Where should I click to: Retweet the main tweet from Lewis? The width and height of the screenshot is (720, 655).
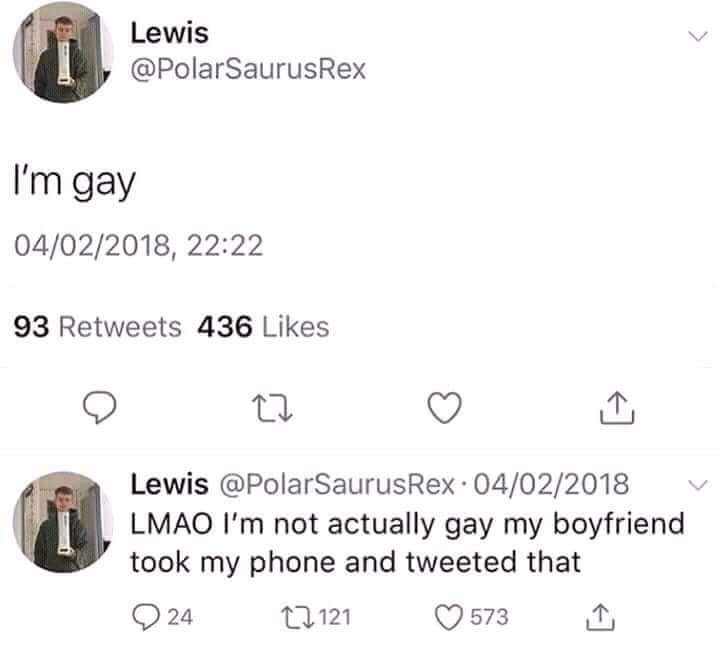(x=273, y=409)
